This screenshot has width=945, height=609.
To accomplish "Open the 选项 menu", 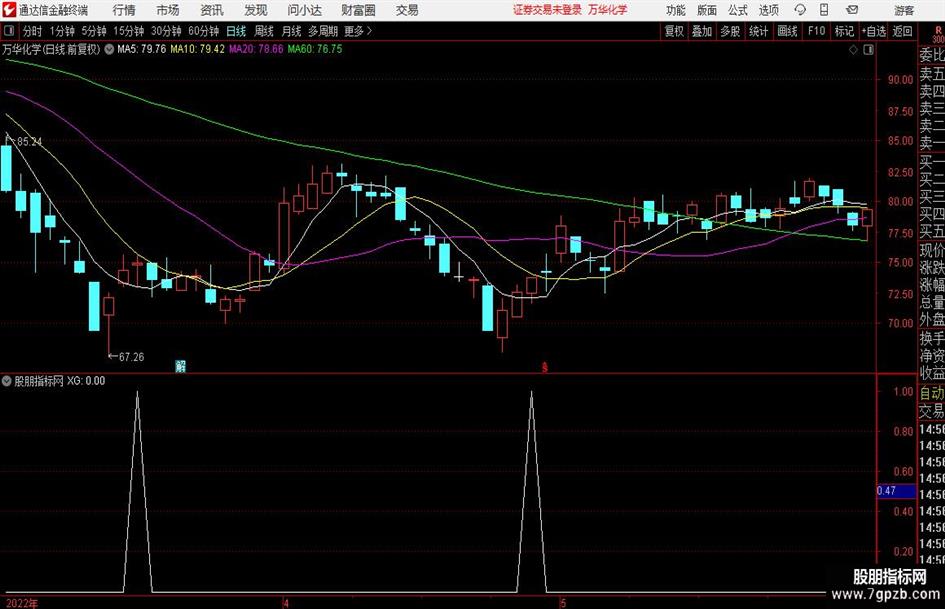I will 768,10.
